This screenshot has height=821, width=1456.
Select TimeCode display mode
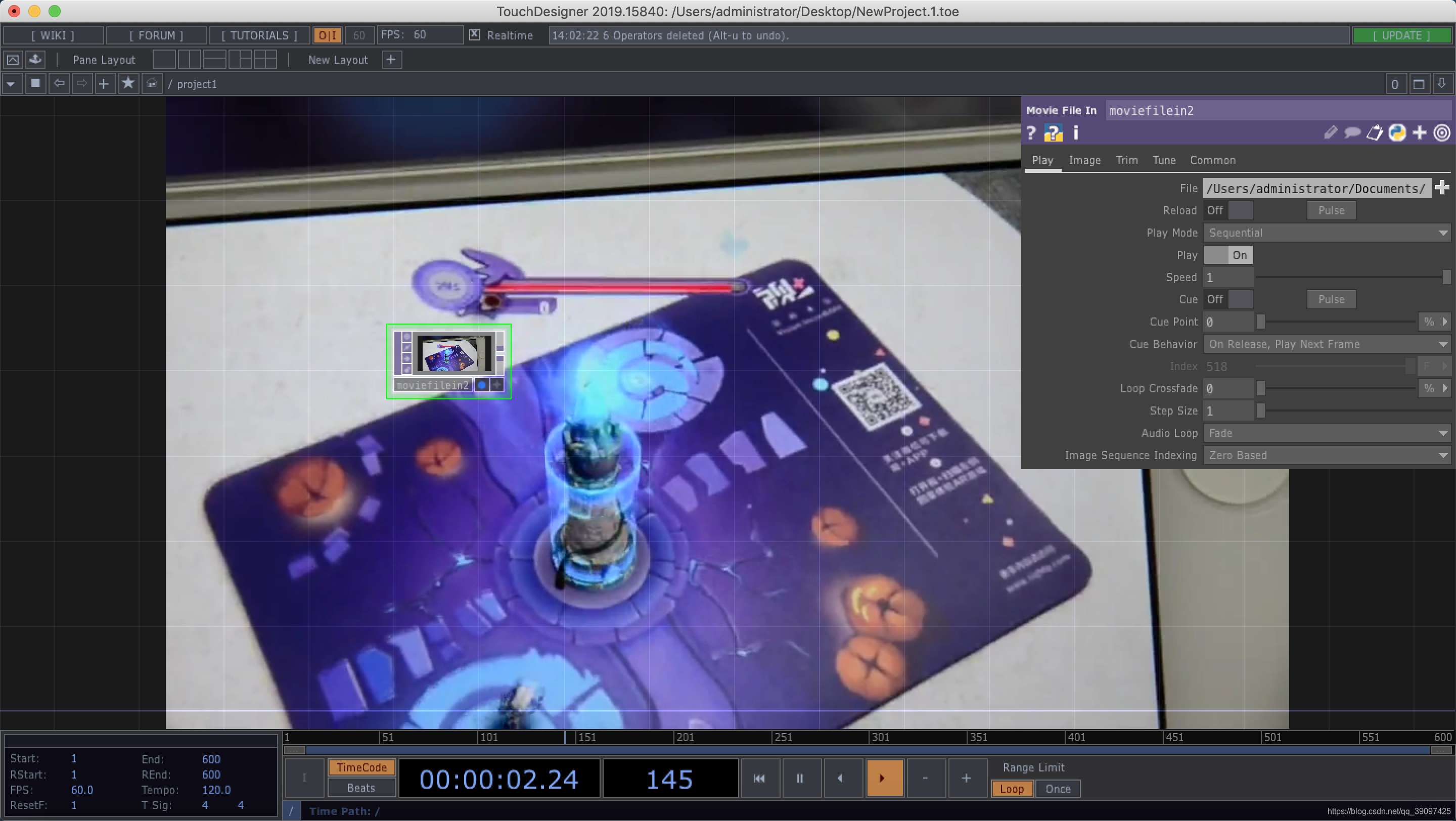(362, 767)
